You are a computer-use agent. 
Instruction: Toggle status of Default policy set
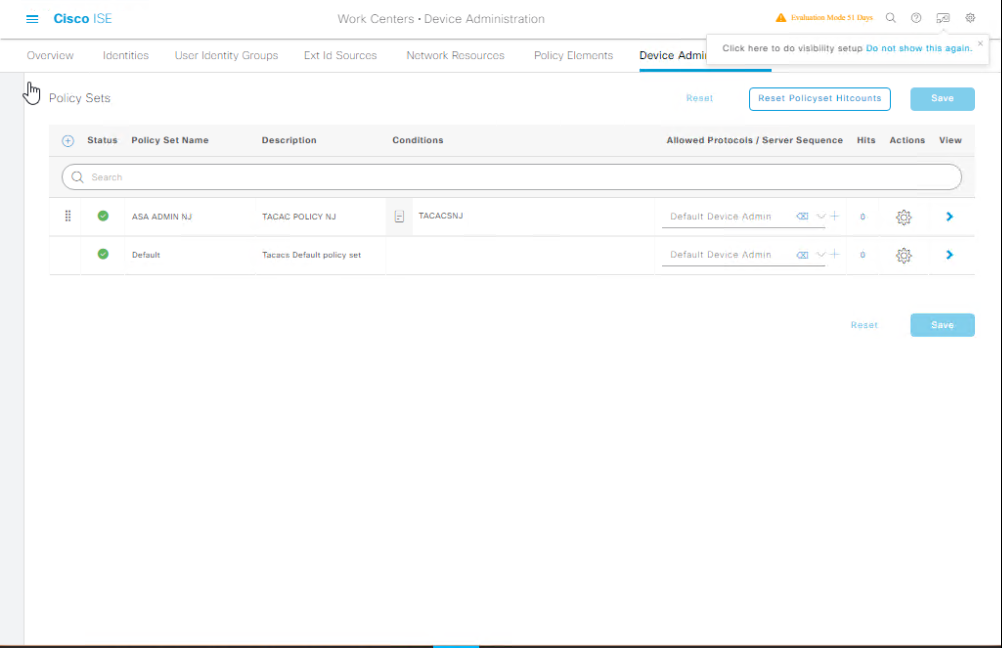click(x=103, y=254)
